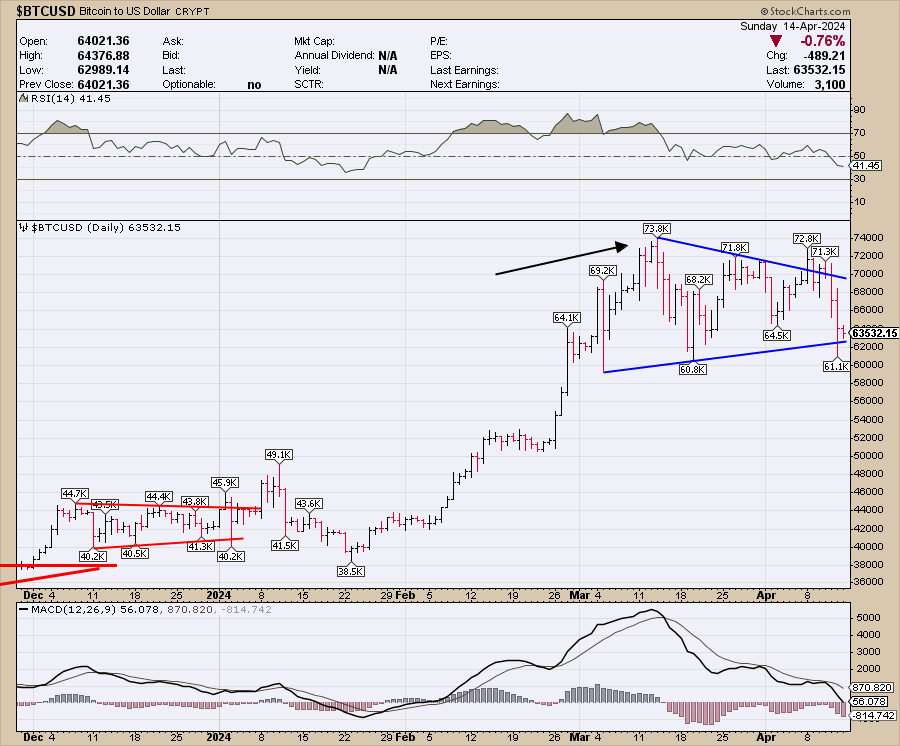Click the 44.4K price label
The image size is (900, 746).
[158, 496]
